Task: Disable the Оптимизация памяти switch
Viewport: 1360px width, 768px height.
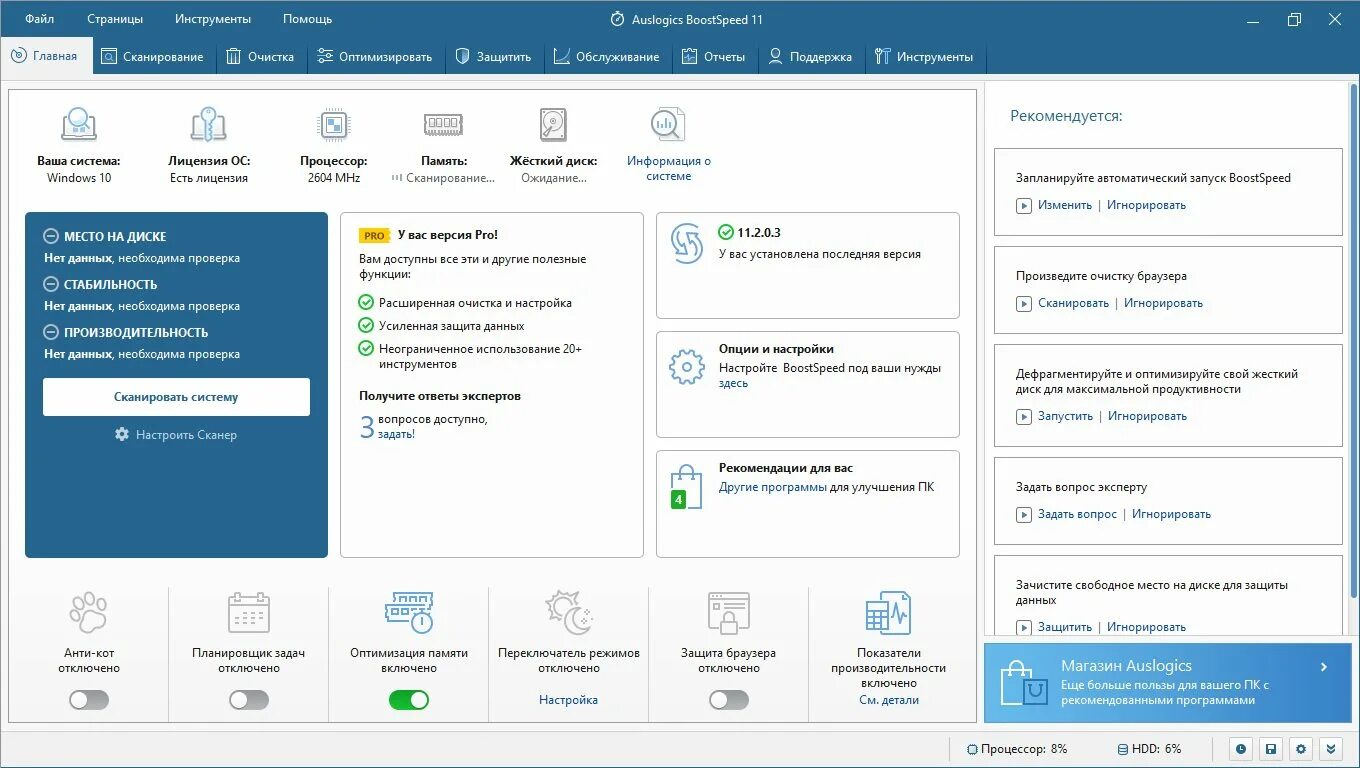Action: click(409, 700)
